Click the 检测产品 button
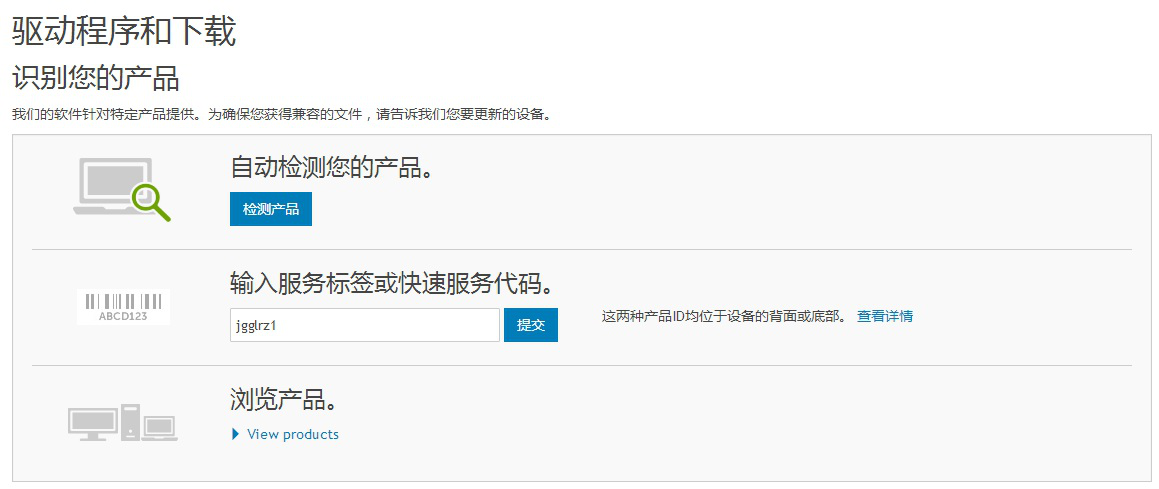Image resolution: width=1159 pixels, height=489 pixels. click(271, 209)
